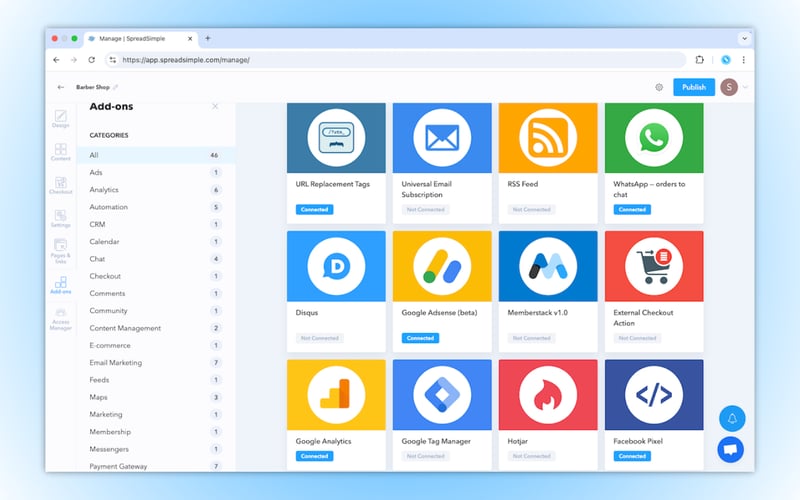Filter add-ons by Community category

click(156, 311)
